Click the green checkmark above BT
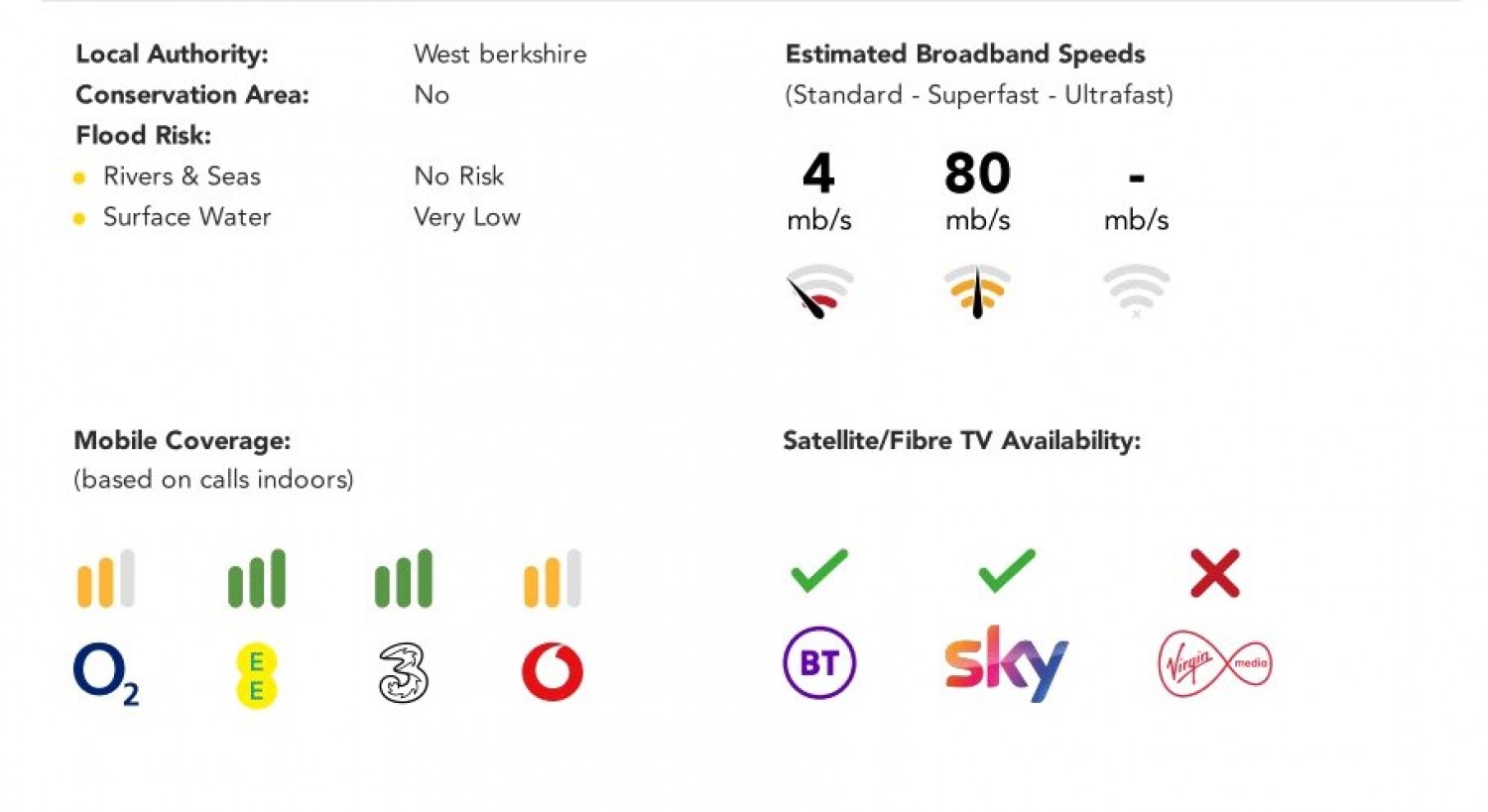 click(x=819, y=571)
